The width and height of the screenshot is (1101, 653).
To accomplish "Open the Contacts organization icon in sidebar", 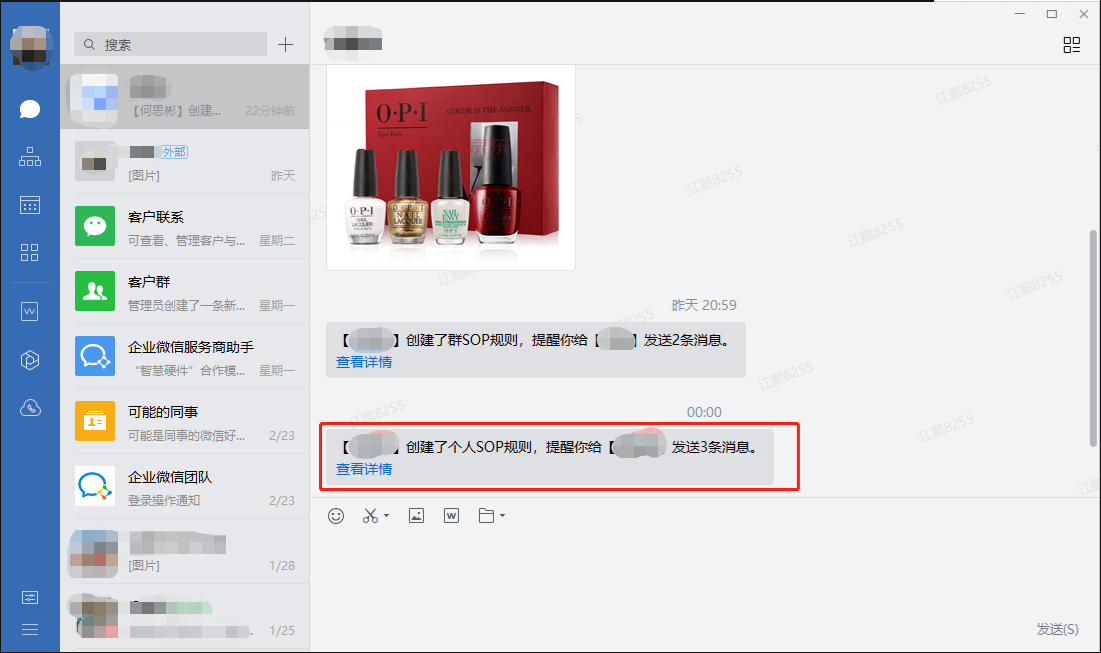I will (29, 157).
